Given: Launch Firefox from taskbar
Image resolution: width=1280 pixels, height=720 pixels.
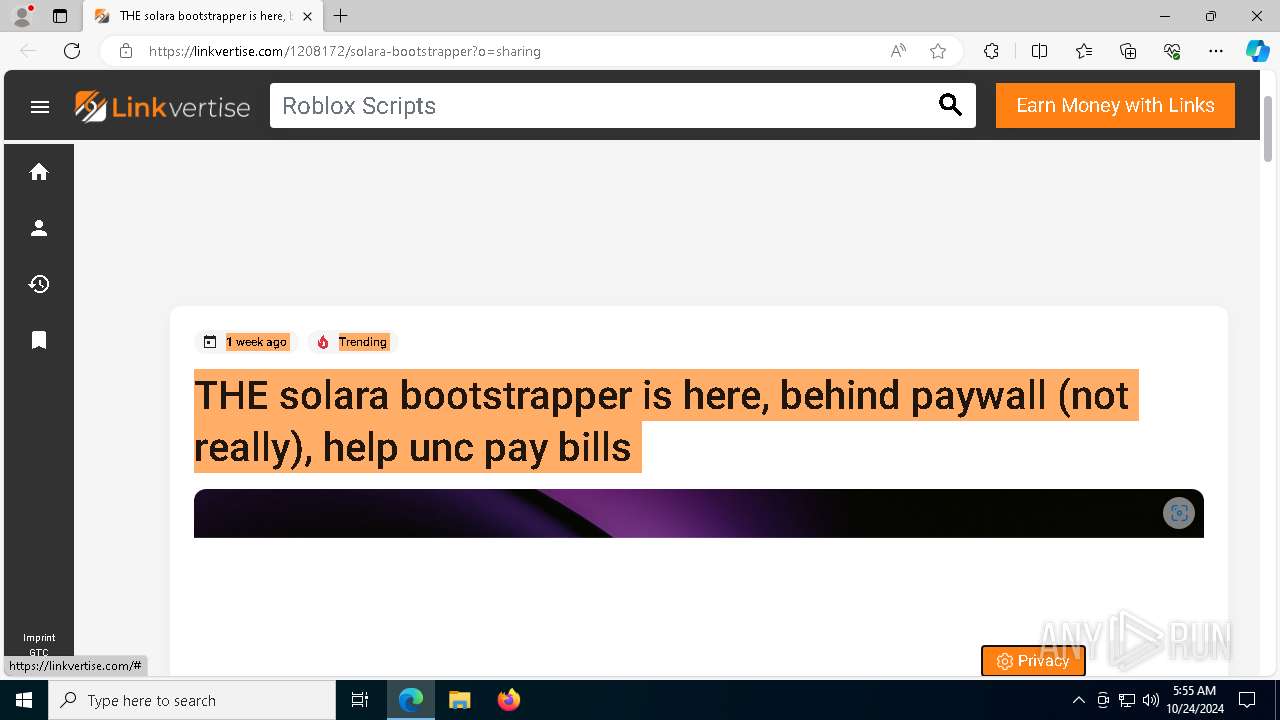Looking at the screenshot, I should pyautogui.click(x=509, y=700).
